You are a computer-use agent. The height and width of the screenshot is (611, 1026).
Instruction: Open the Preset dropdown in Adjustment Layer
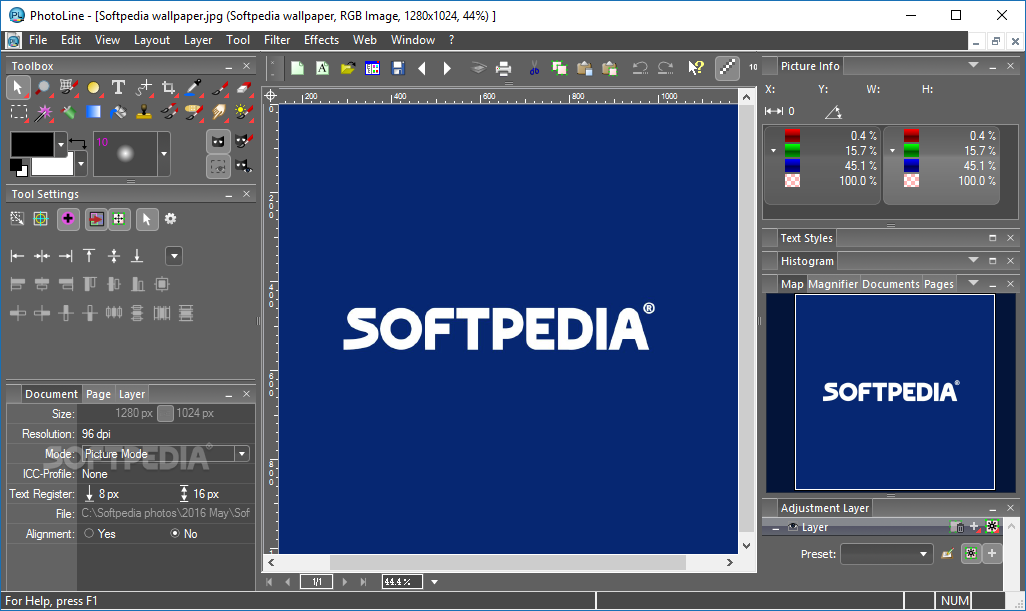pos(886,554)
